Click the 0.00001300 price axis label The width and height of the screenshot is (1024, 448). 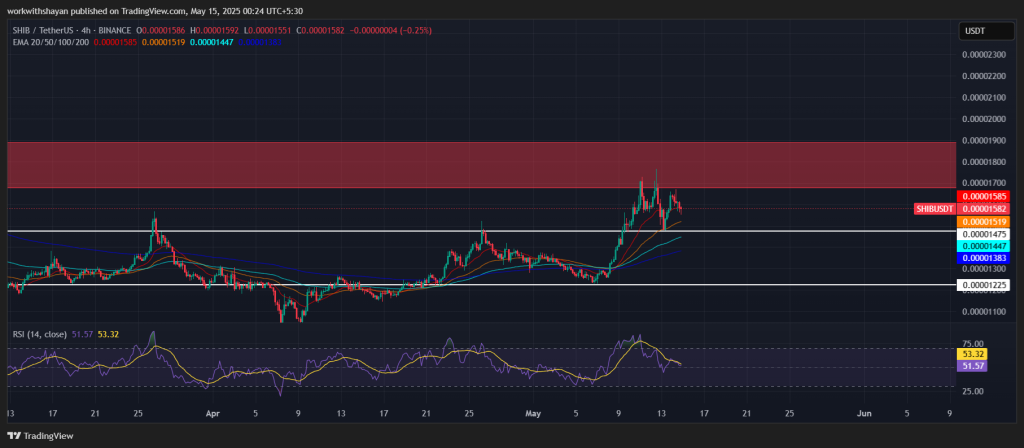(x=984, y=268)
